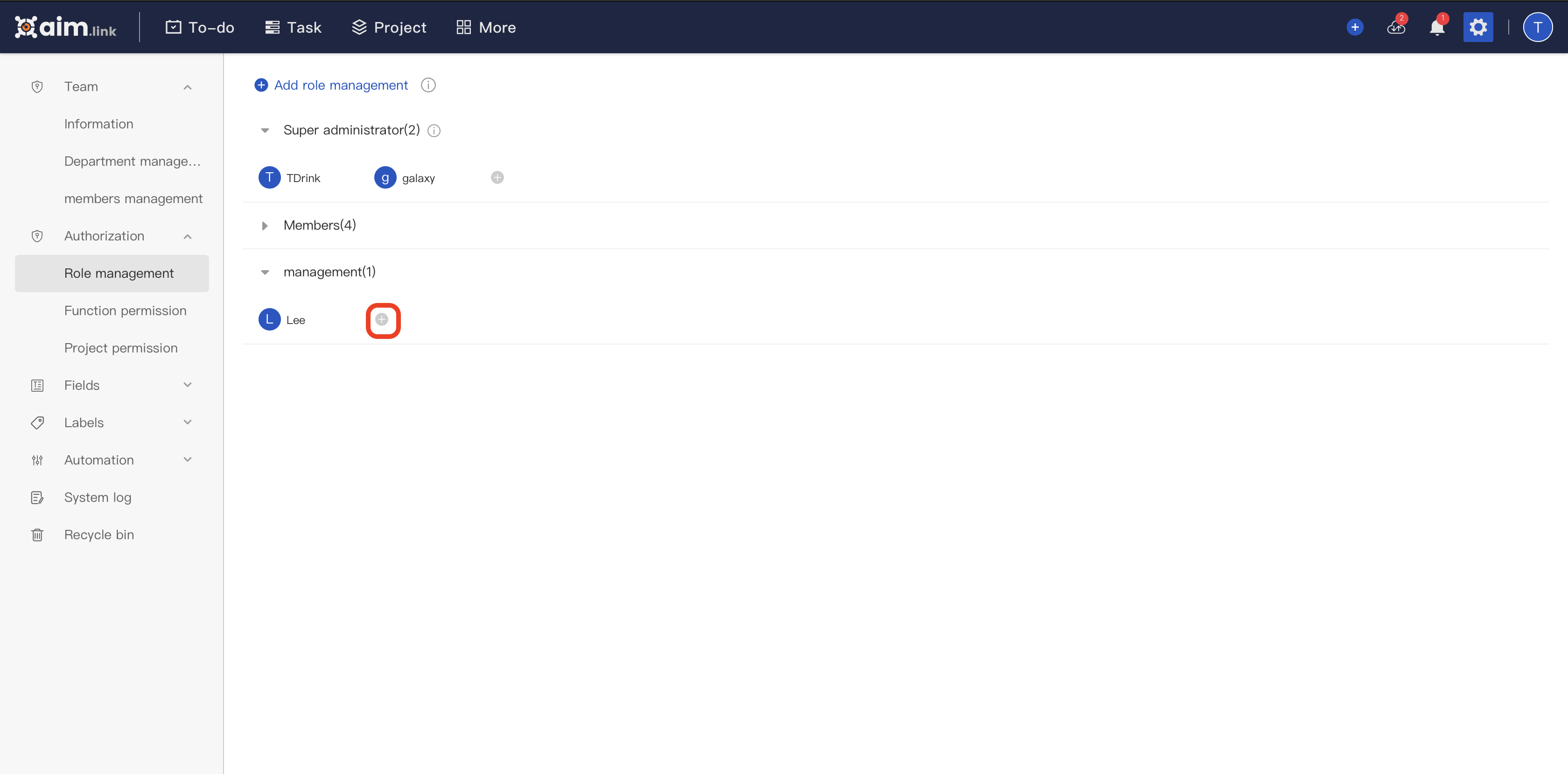Open the Team section icon in sidebar
Image resolution: width=1568 pixels, height=774 pixels.
click(37, 86)
